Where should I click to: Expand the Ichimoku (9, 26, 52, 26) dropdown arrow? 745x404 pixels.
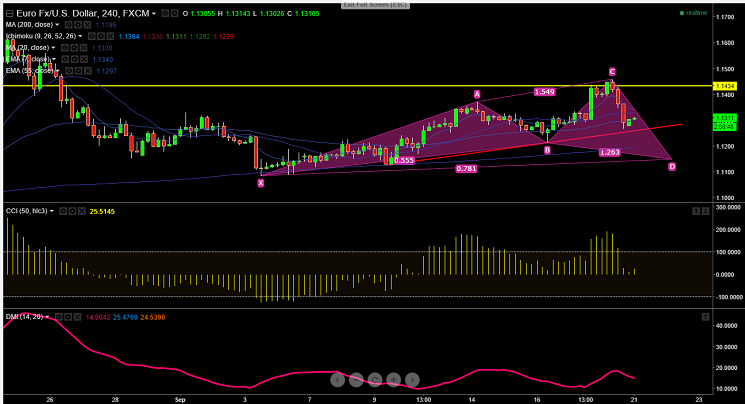80,36
